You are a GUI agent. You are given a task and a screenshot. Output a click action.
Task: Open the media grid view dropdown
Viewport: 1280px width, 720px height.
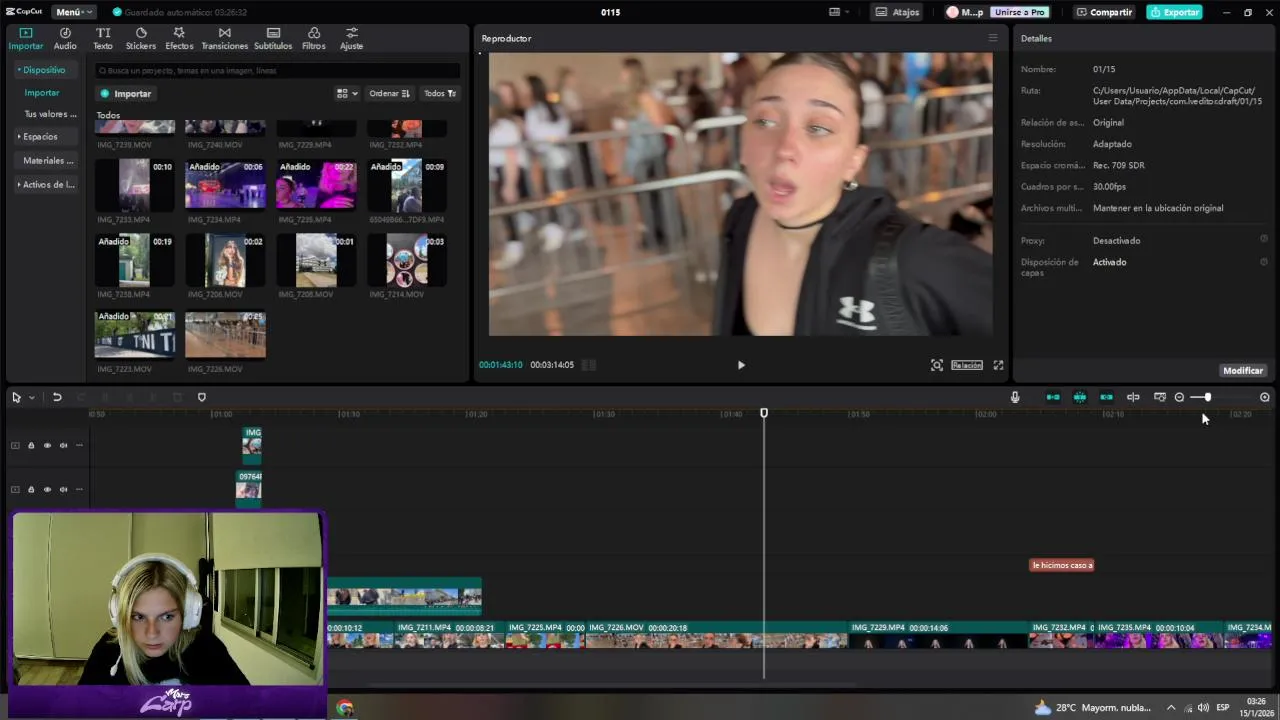(347, 93)
